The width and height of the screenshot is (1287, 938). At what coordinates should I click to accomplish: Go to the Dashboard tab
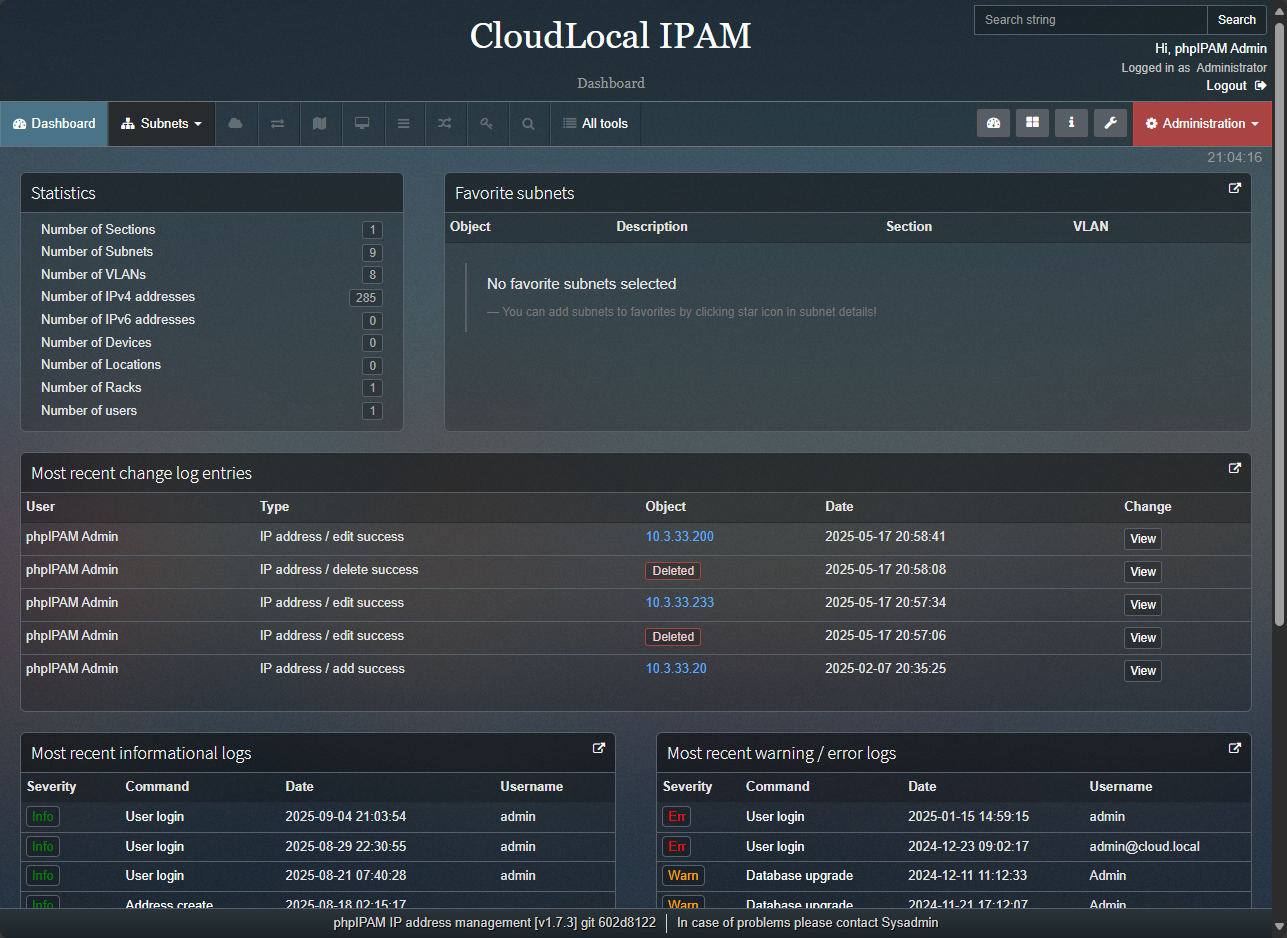pos(54,123)
